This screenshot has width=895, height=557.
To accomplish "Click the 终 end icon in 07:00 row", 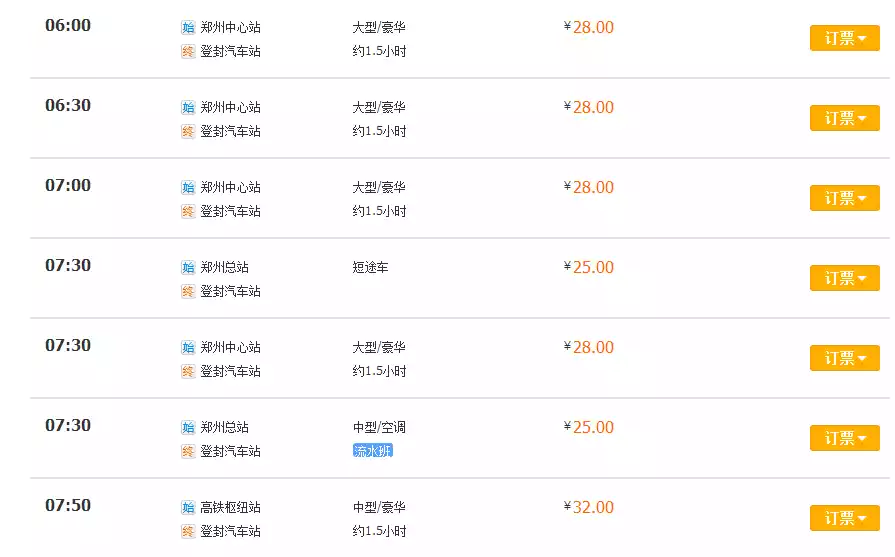I will pyautogui.click(x=188, y=211).
